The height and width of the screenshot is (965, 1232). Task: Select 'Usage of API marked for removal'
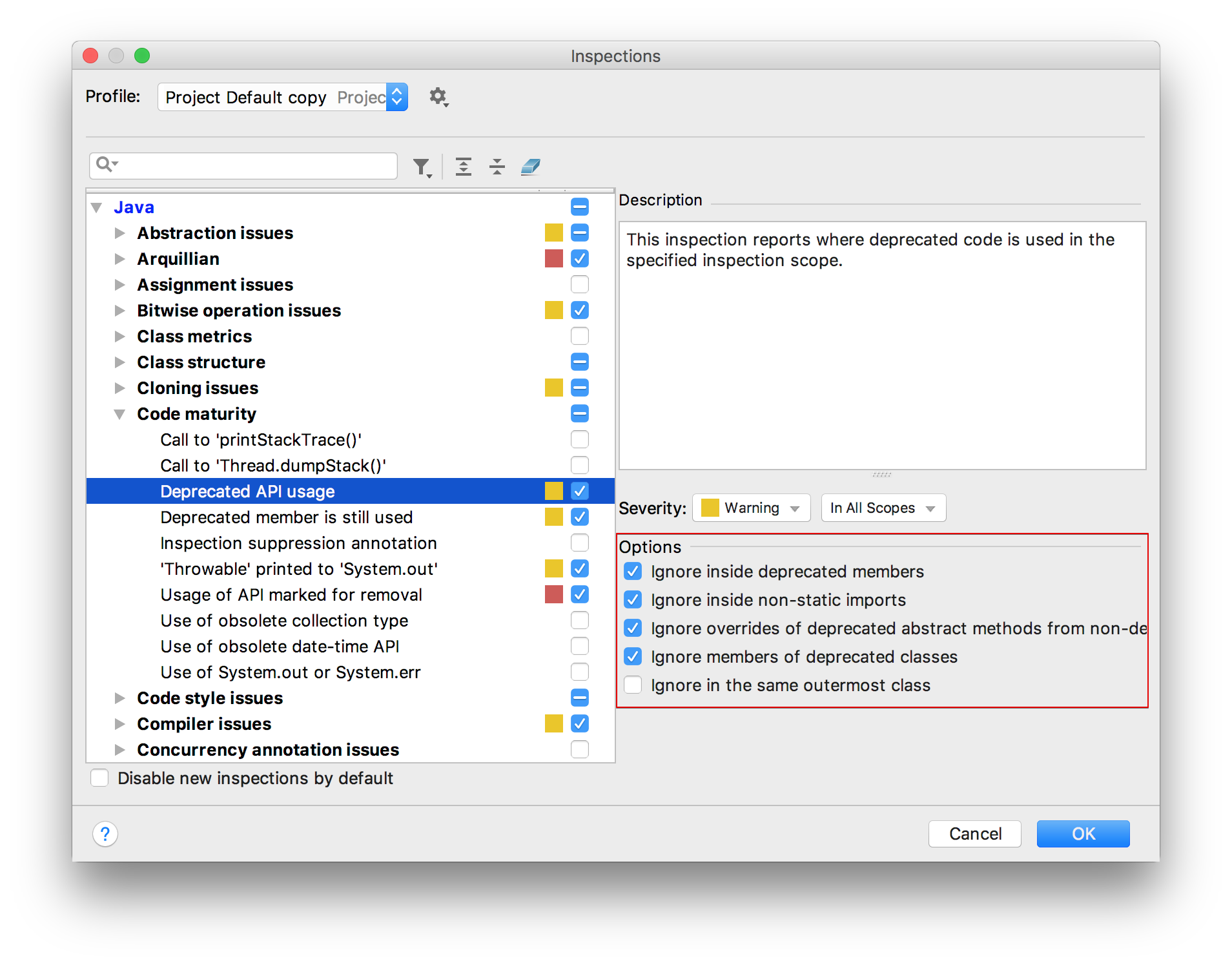click(x=291, y=594)
